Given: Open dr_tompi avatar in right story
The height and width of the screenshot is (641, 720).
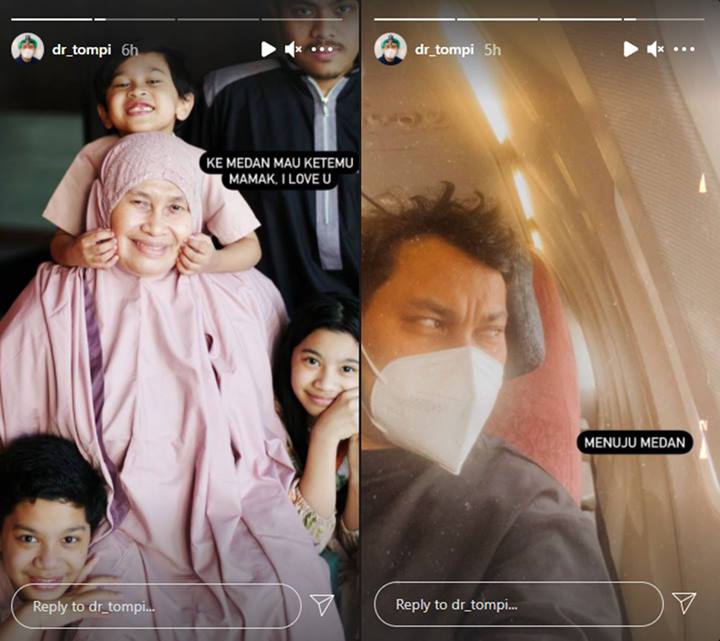Looking at the screenshot, I should [x=390, y=49].
